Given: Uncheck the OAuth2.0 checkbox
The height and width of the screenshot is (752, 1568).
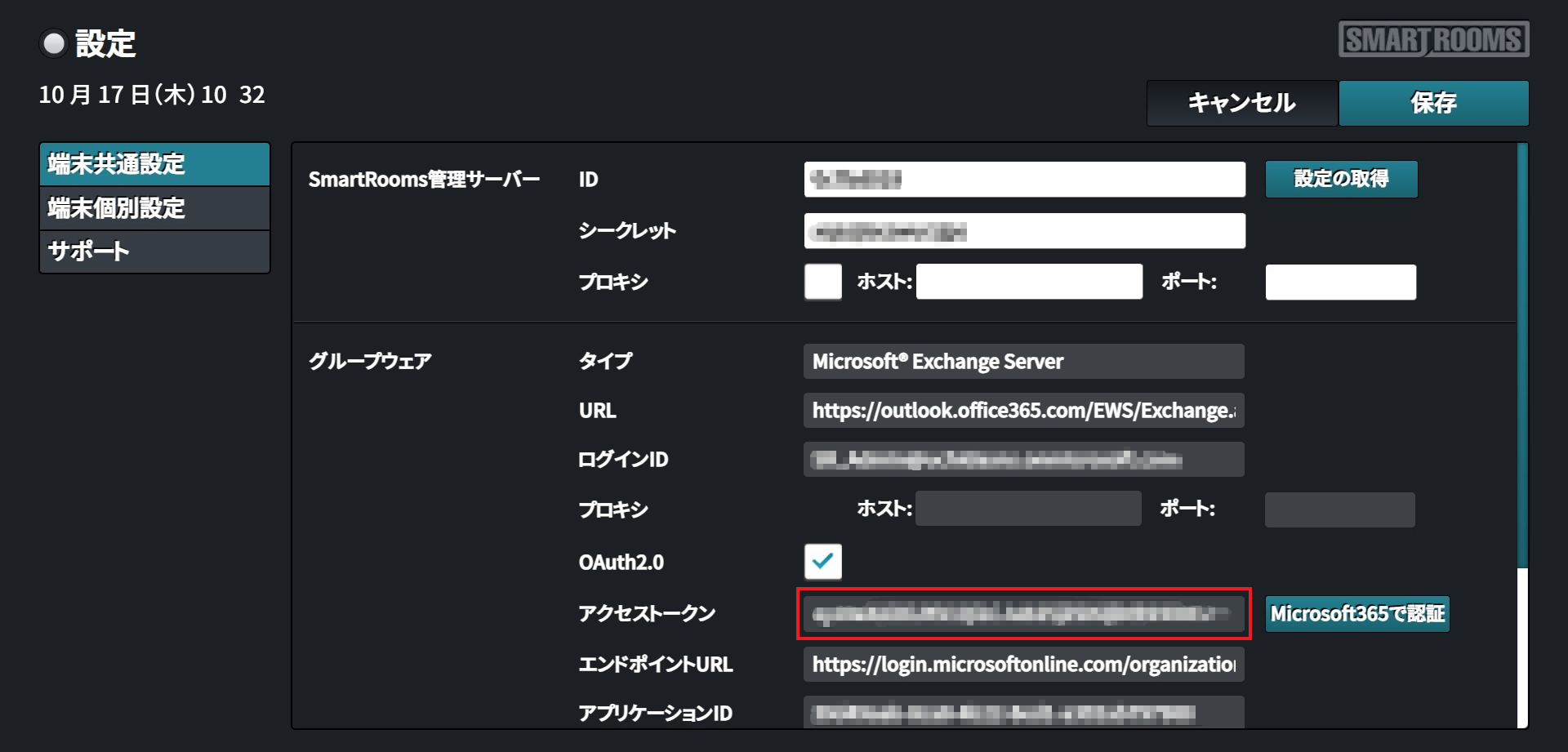Looking at the screenshot, I should (822, 561).
